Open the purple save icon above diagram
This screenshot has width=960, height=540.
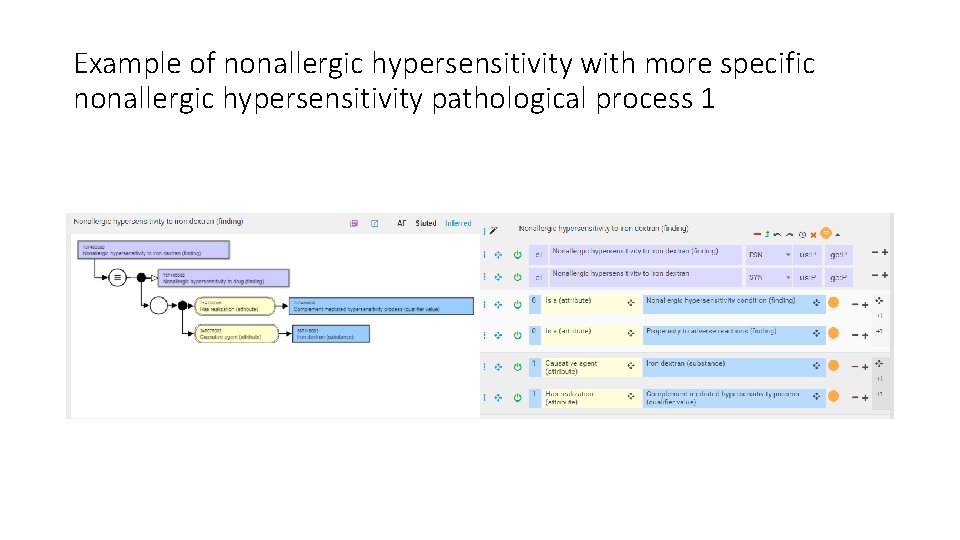[x=354, y=224]
